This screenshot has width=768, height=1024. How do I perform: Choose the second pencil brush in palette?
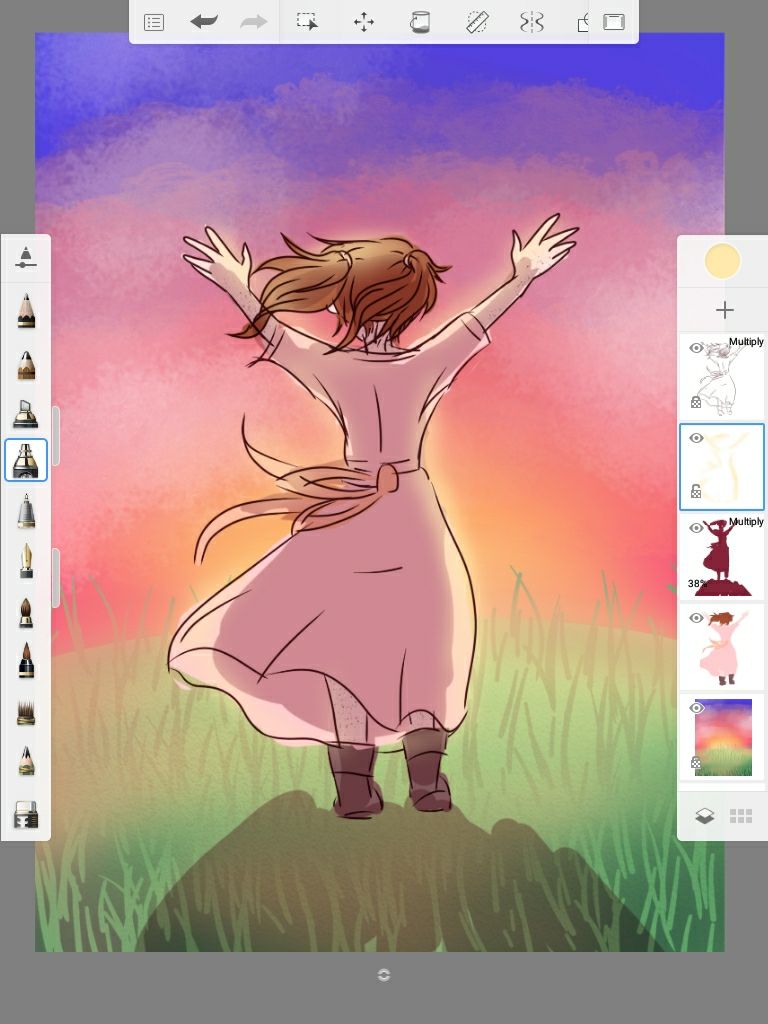pyautogui.click(x=26, y=365)
